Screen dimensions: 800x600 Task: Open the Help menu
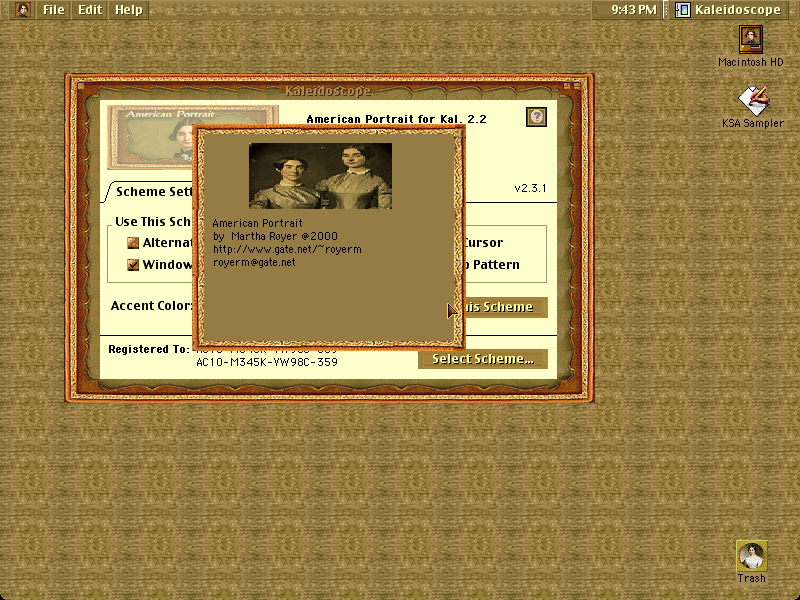pyautogui.click(x=129, y=10)
